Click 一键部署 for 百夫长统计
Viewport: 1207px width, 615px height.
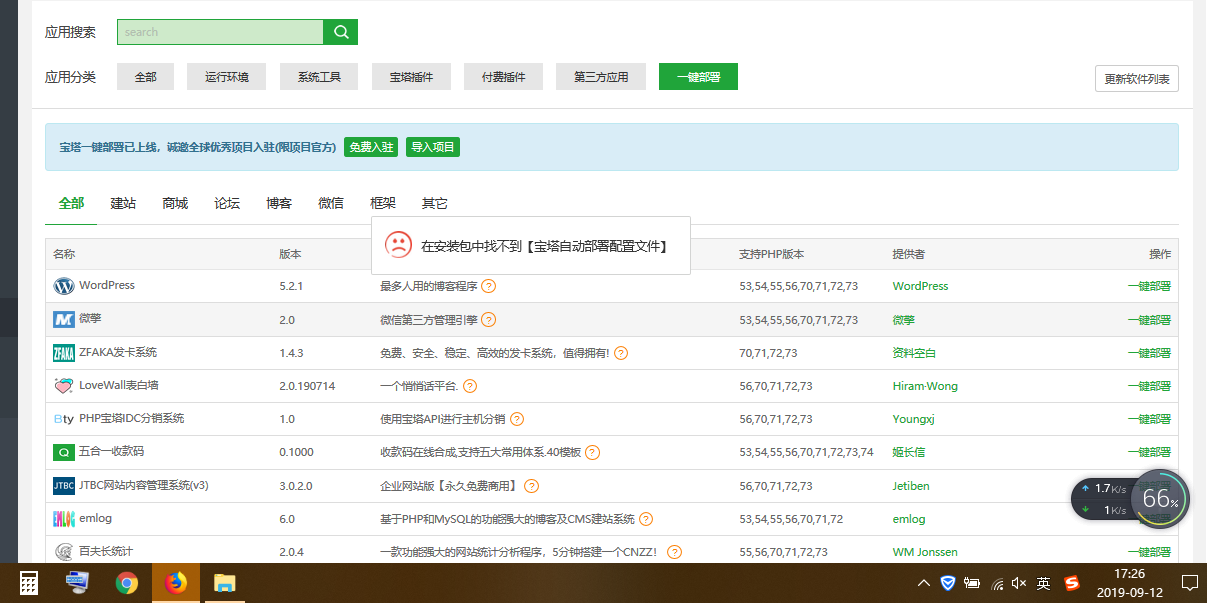click(1149, 552)
